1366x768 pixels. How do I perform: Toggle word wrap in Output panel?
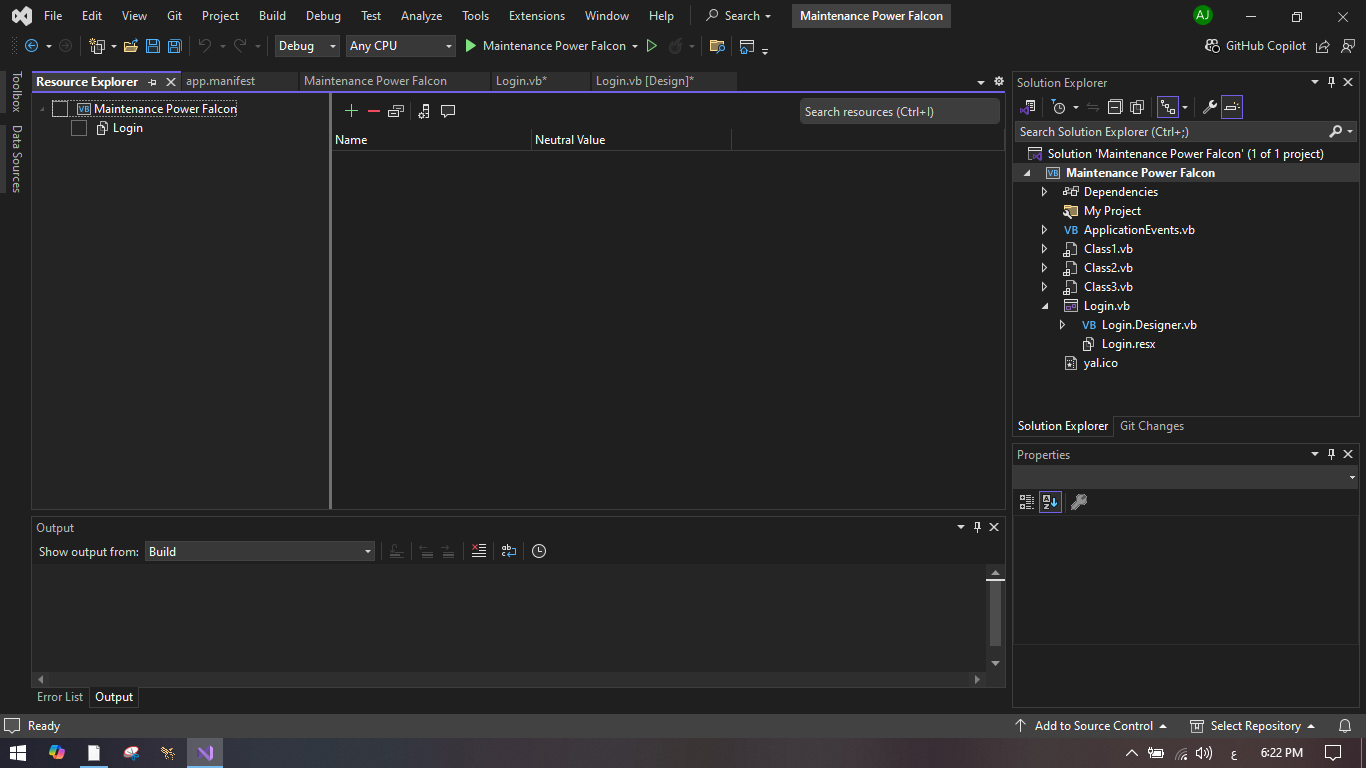tap(509, 551)
